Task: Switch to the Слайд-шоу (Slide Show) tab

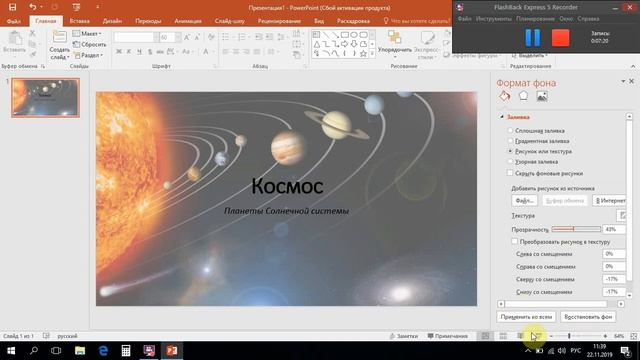Action: [x=229, y=21]
